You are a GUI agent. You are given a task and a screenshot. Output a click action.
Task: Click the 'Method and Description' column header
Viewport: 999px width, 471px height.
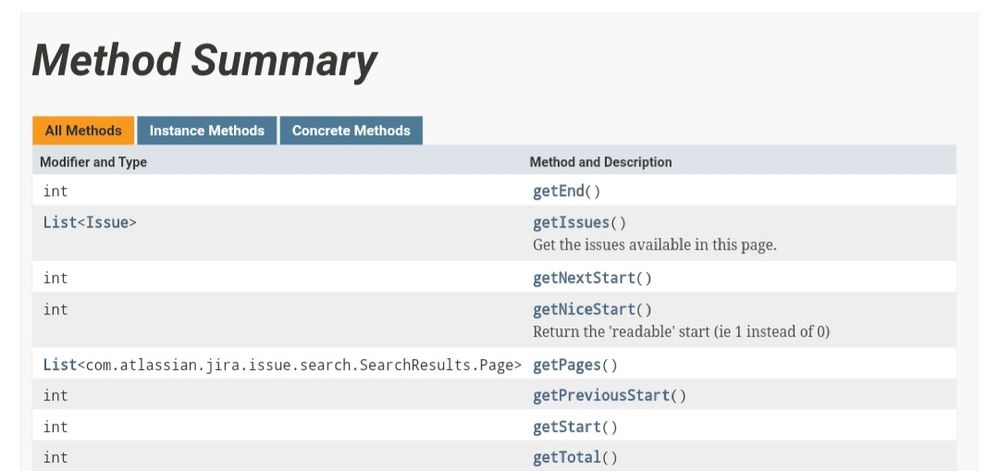pos(600,162)
